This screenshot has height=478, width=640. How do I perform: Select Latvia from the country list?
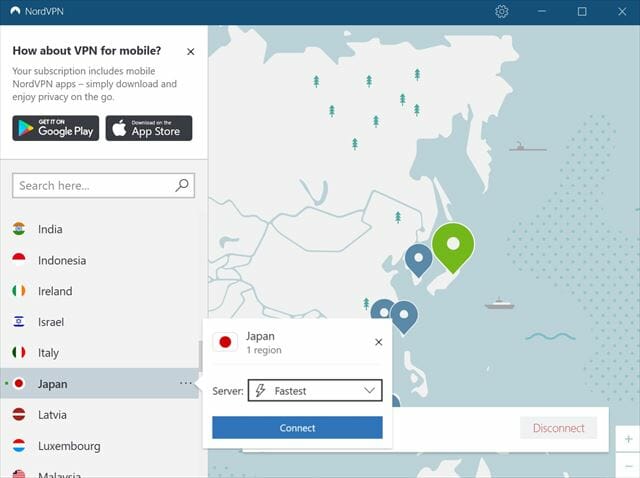[51, 415]
